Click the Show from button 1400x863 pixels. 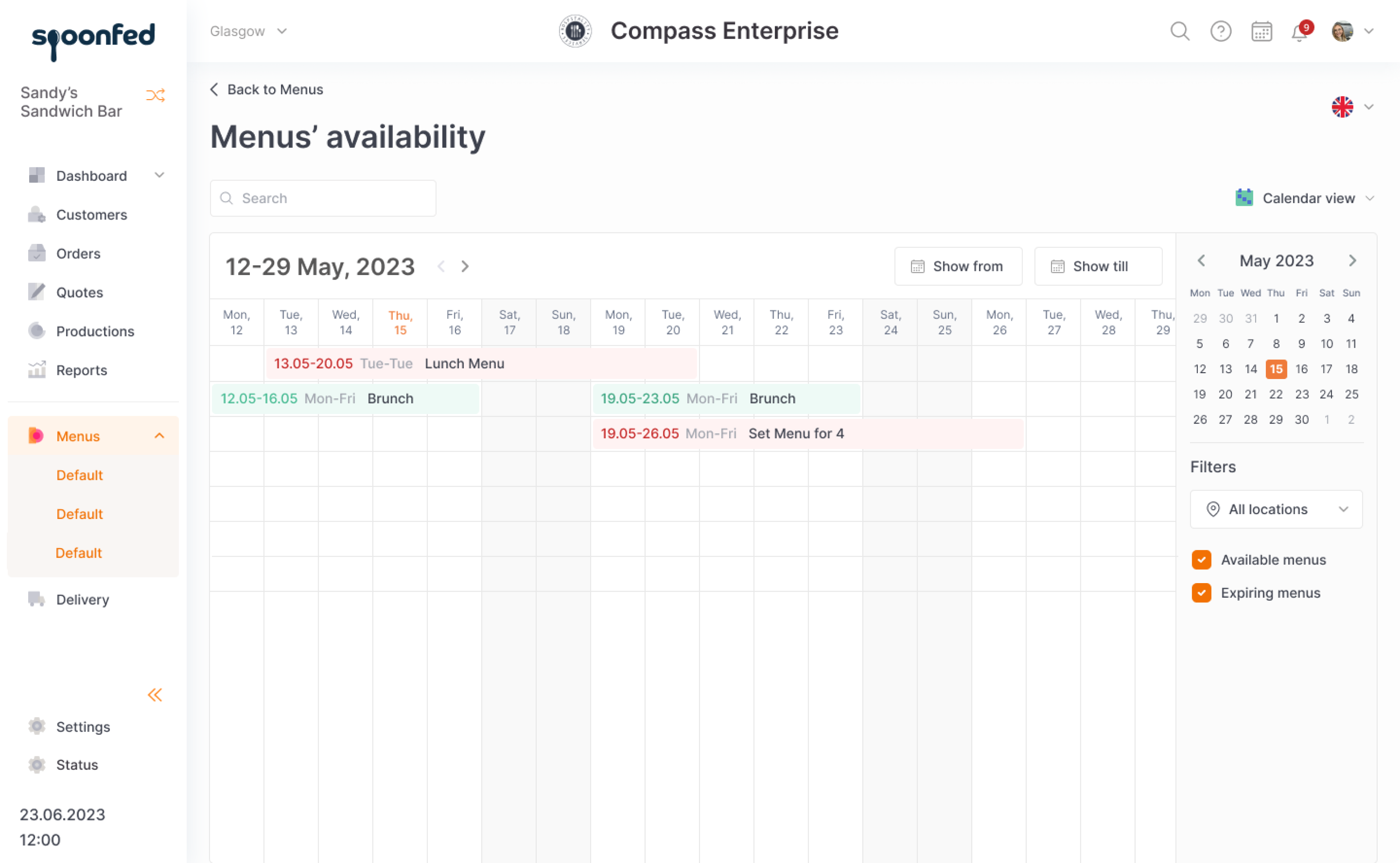[958, 266]
